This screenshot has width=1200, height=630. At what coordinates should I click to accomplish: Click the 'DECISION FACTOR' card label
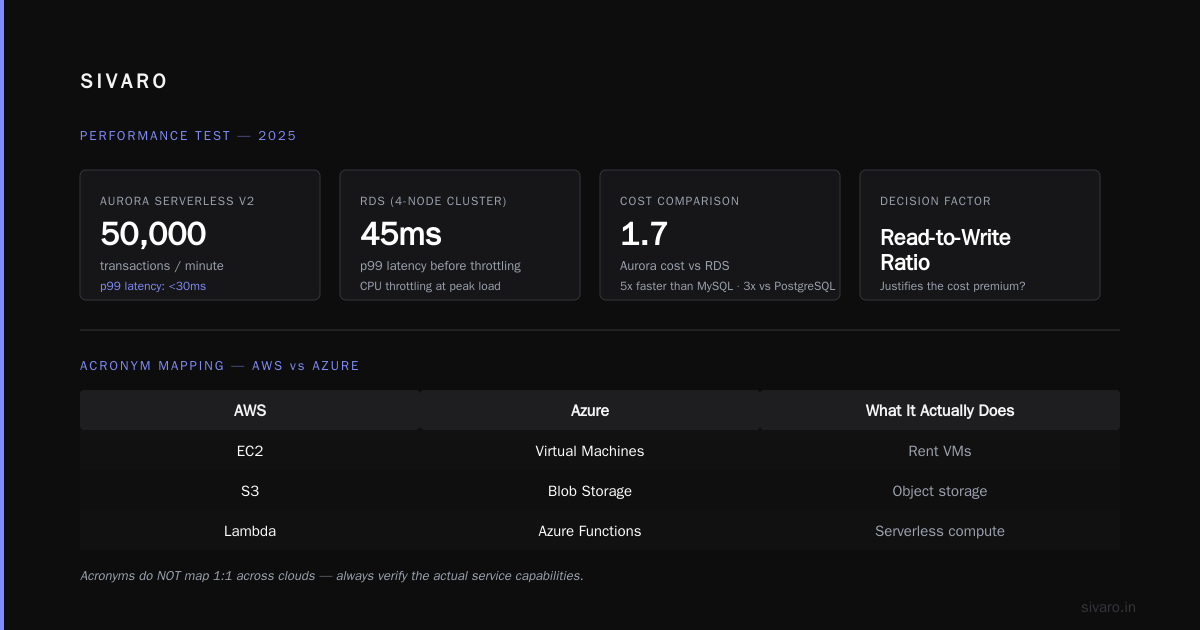click(x=935, y=201)
